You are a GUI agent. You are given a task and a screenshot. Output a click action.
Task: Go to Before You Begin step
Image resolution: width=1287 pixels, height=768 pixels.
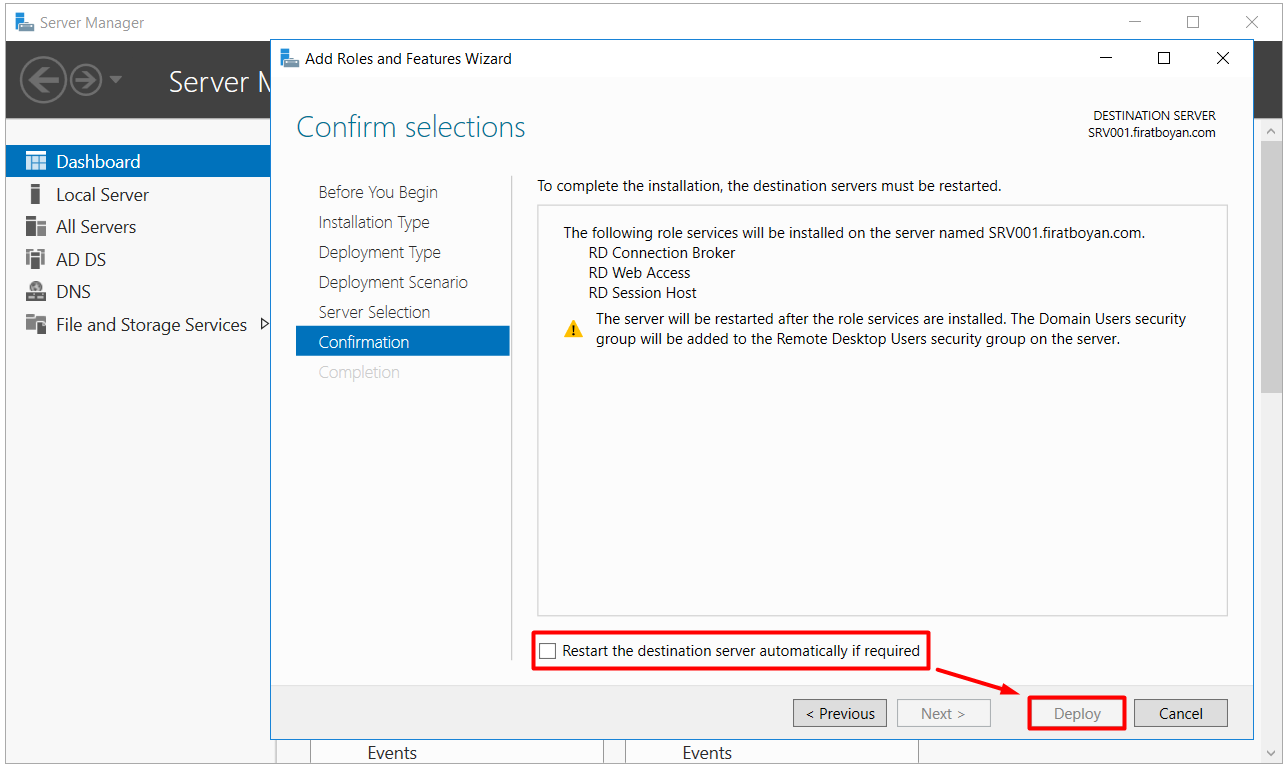[378, 192]
